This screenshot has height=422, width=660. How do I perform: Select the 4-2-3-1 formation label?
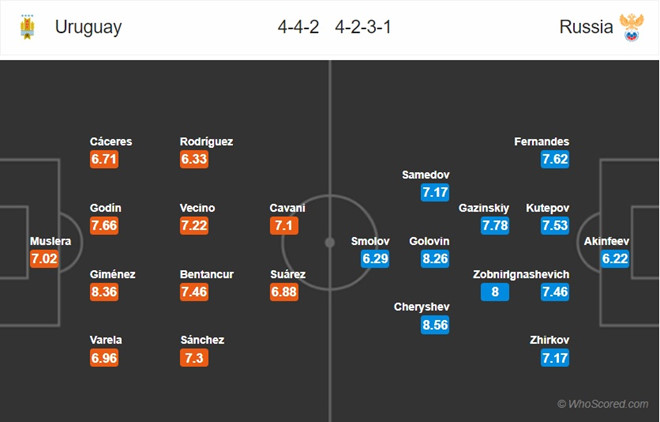point(361,28)
